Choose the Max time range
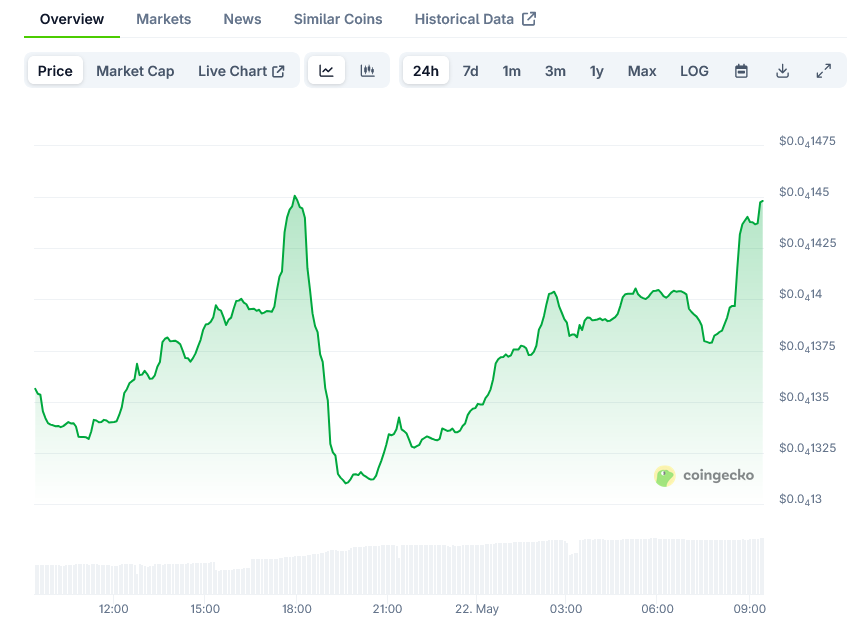847x627 pixels. 642,71
